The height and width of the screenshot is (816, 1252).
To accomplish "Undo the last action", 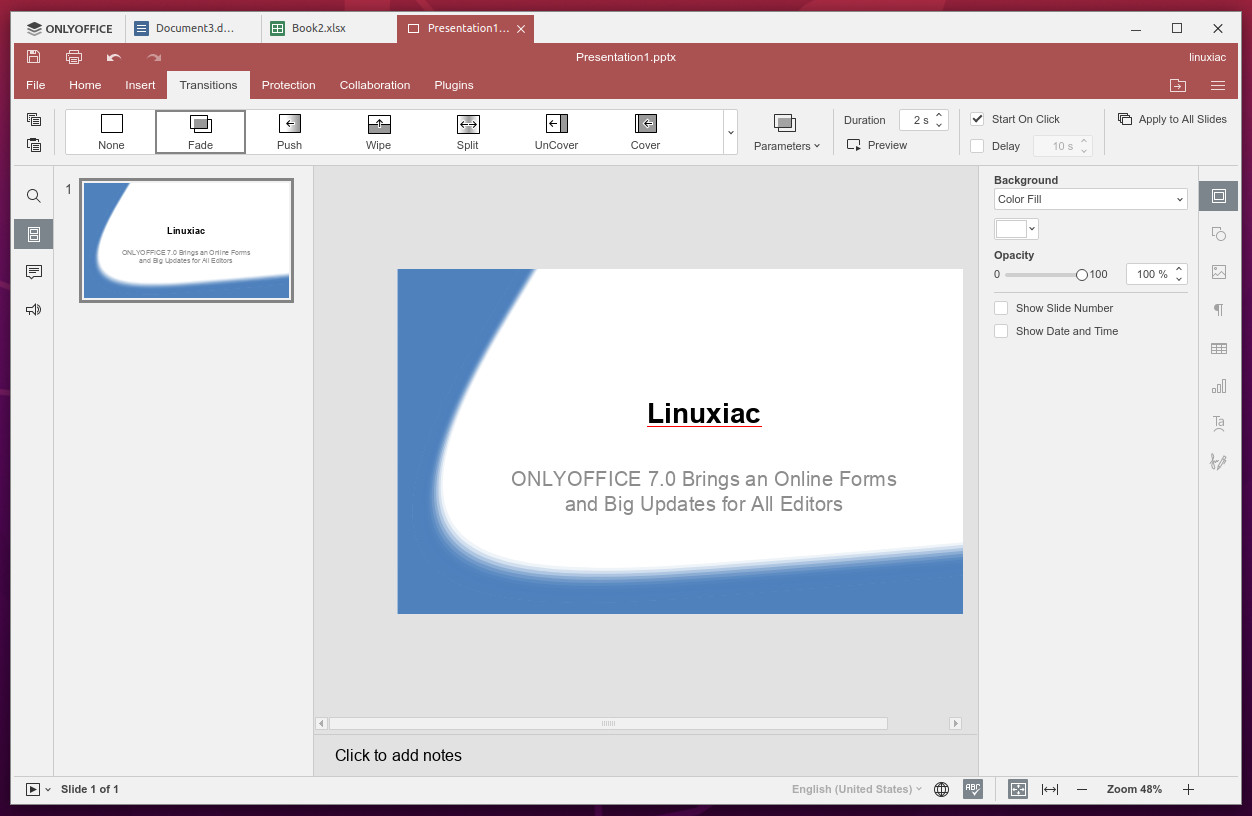I will 114,57.
